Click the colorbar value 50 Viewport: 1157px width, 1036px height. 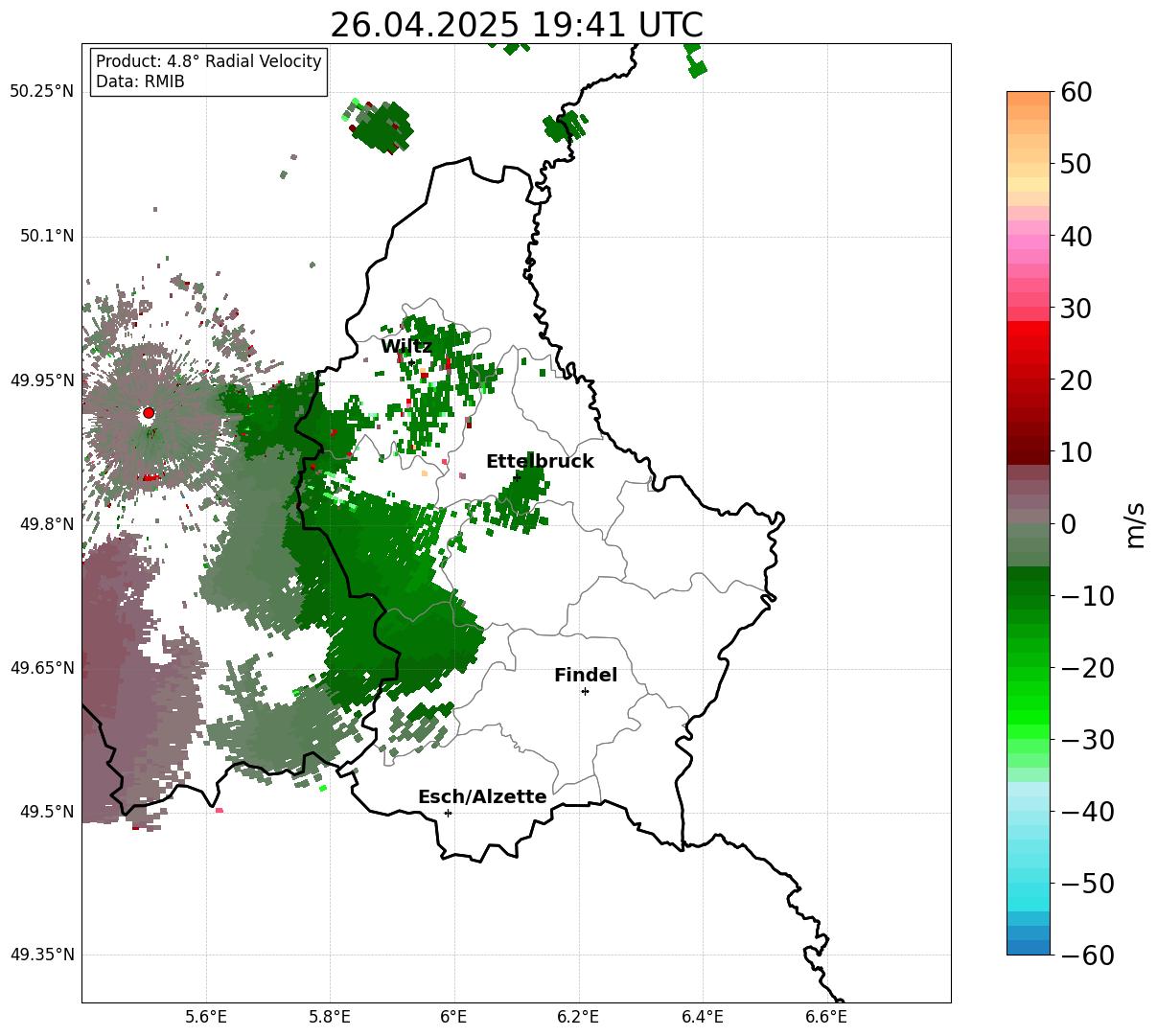point(1074,164)
